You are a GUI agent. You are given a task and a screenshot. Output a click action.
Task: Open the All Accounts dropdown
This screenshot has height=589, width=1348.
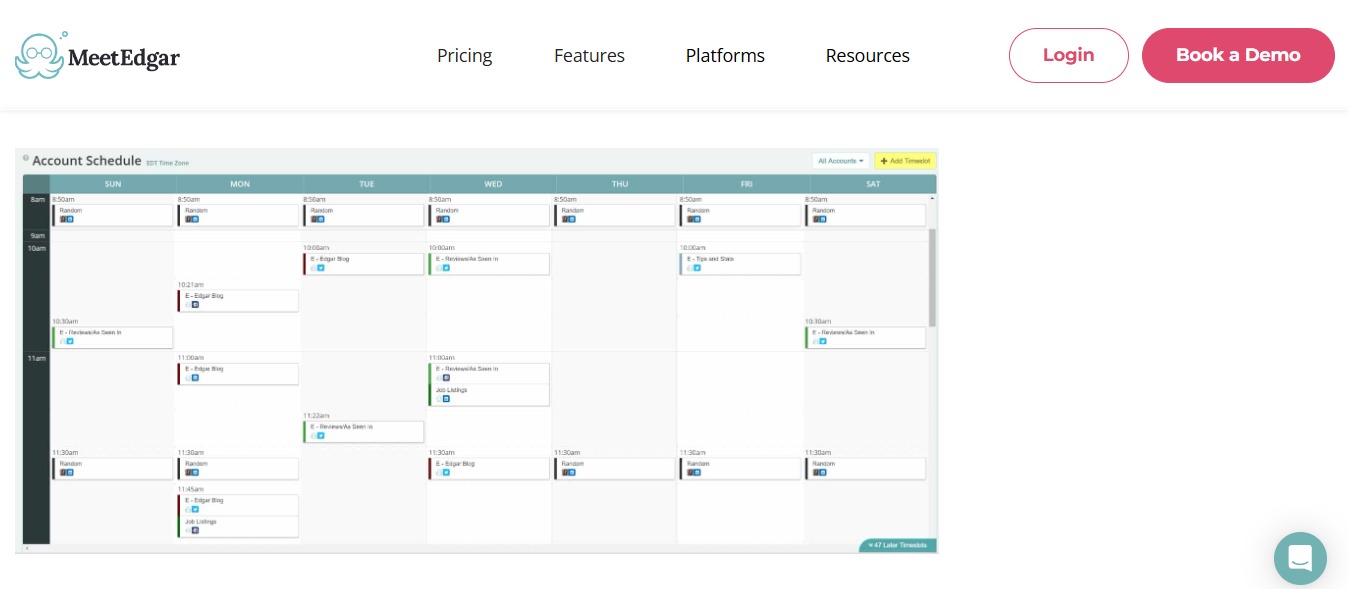(x=840, y=161)
